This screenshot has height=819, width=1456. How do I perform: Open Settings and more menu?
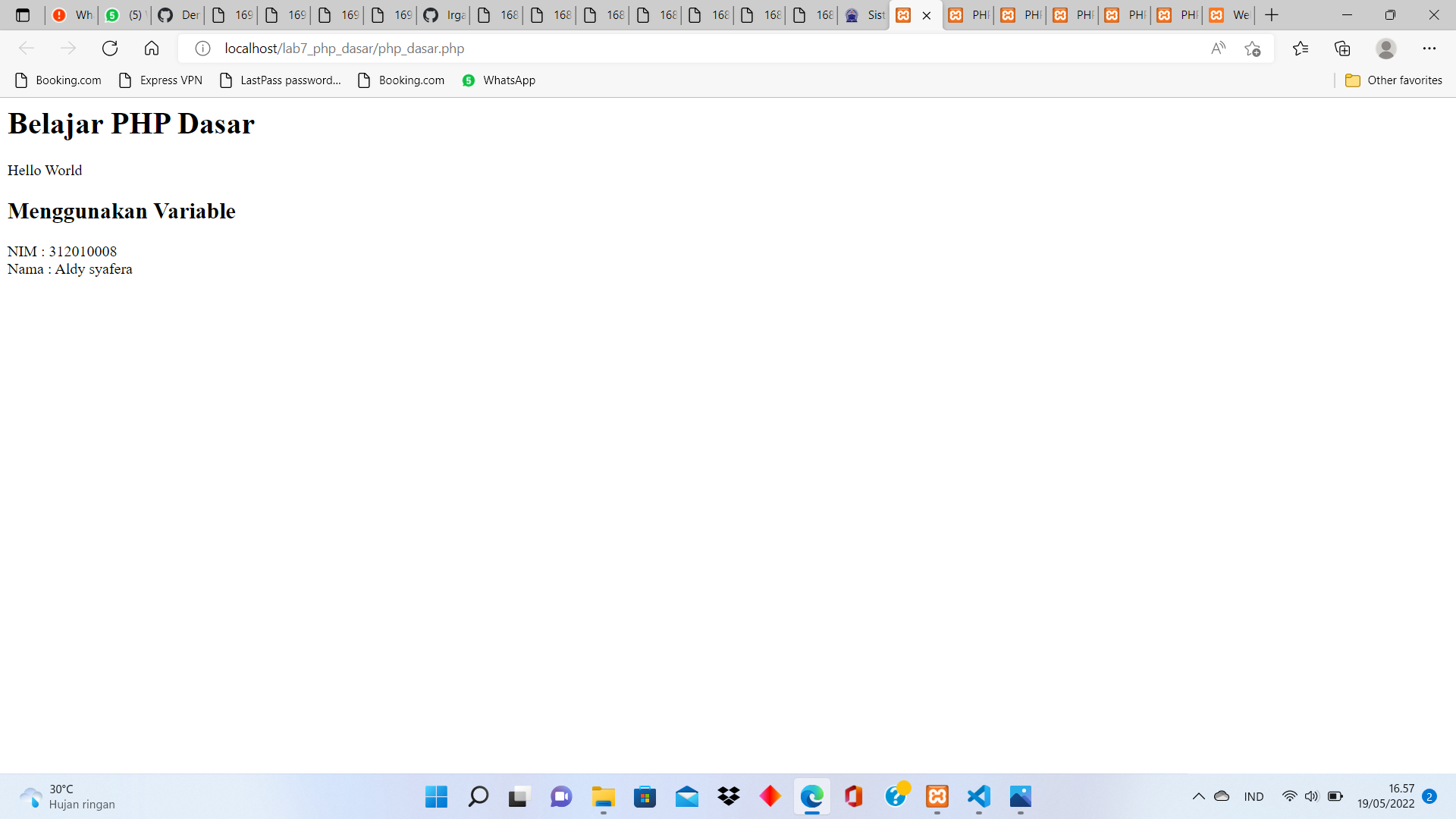coord(1429,49)
